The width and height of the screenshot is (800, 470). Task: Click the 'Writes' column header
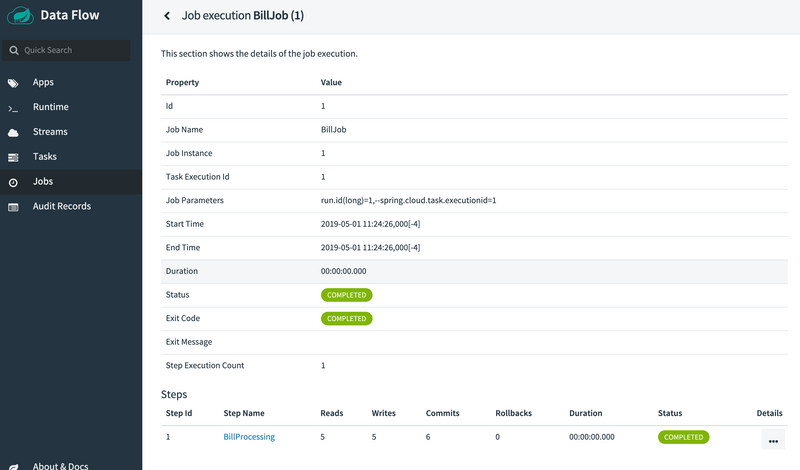click(384, 413)
